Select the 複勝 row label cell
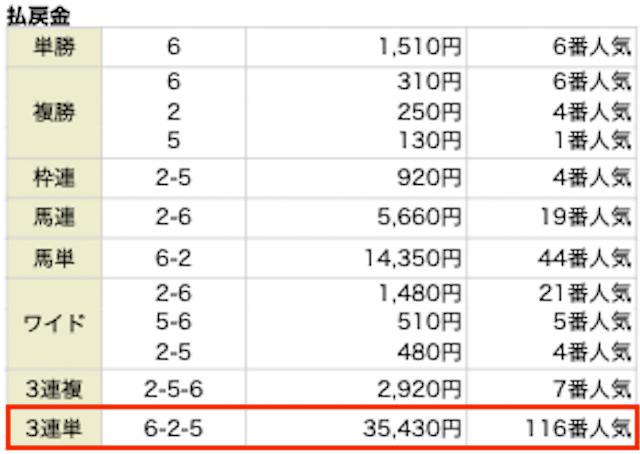 54,111
